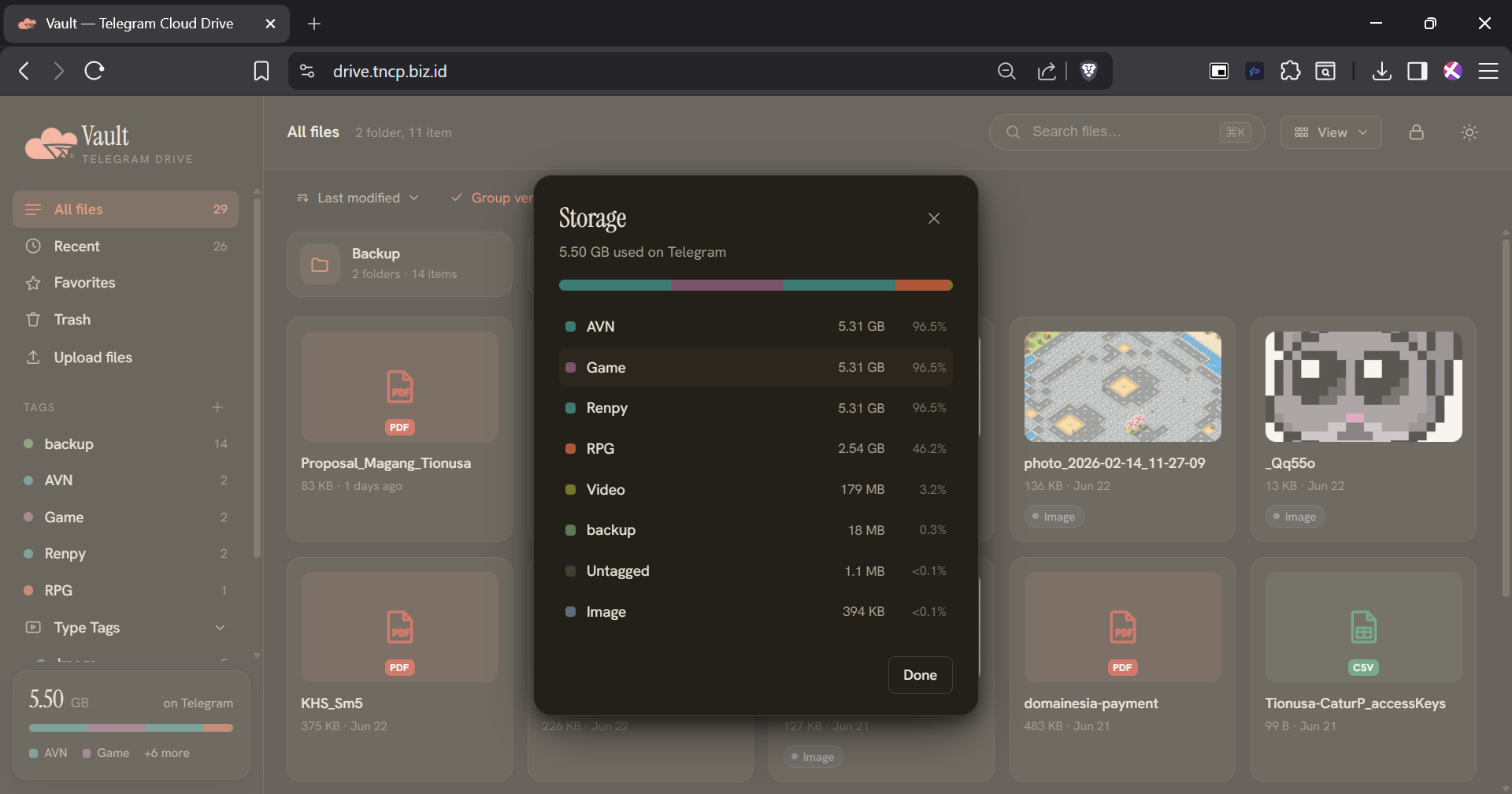
Task: Reload the page
Action: [x=94, y=71]
